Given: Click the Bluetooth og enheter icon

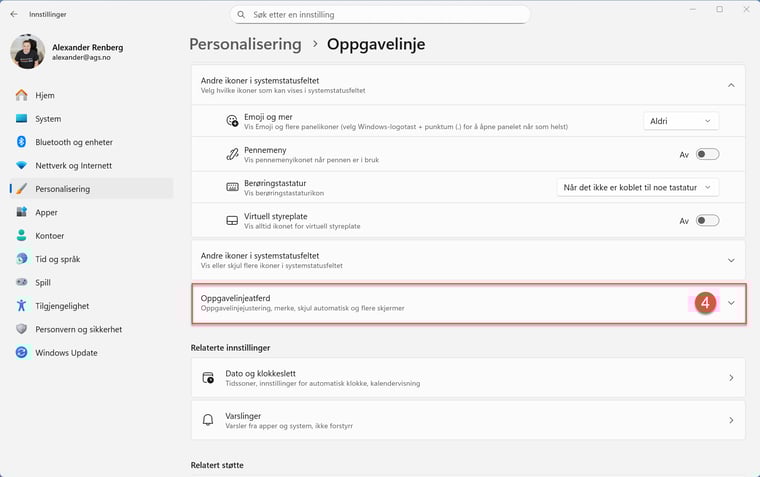Looking at the screenshot, I should pyautogui.click(x=21, y=142).
